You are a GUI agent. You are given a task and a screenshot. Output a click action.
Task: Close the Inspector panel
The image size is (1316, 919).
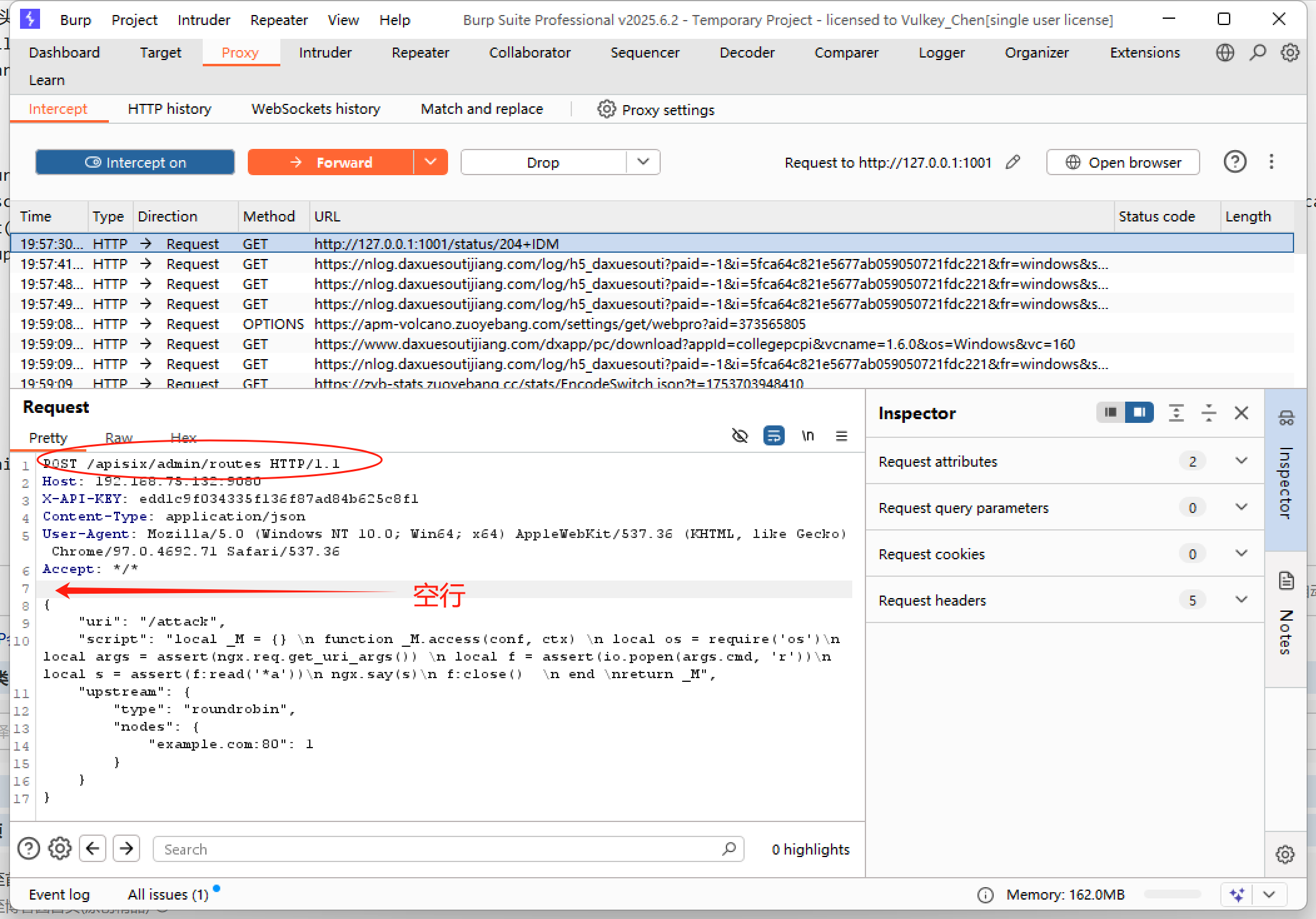click(1241, 413)
